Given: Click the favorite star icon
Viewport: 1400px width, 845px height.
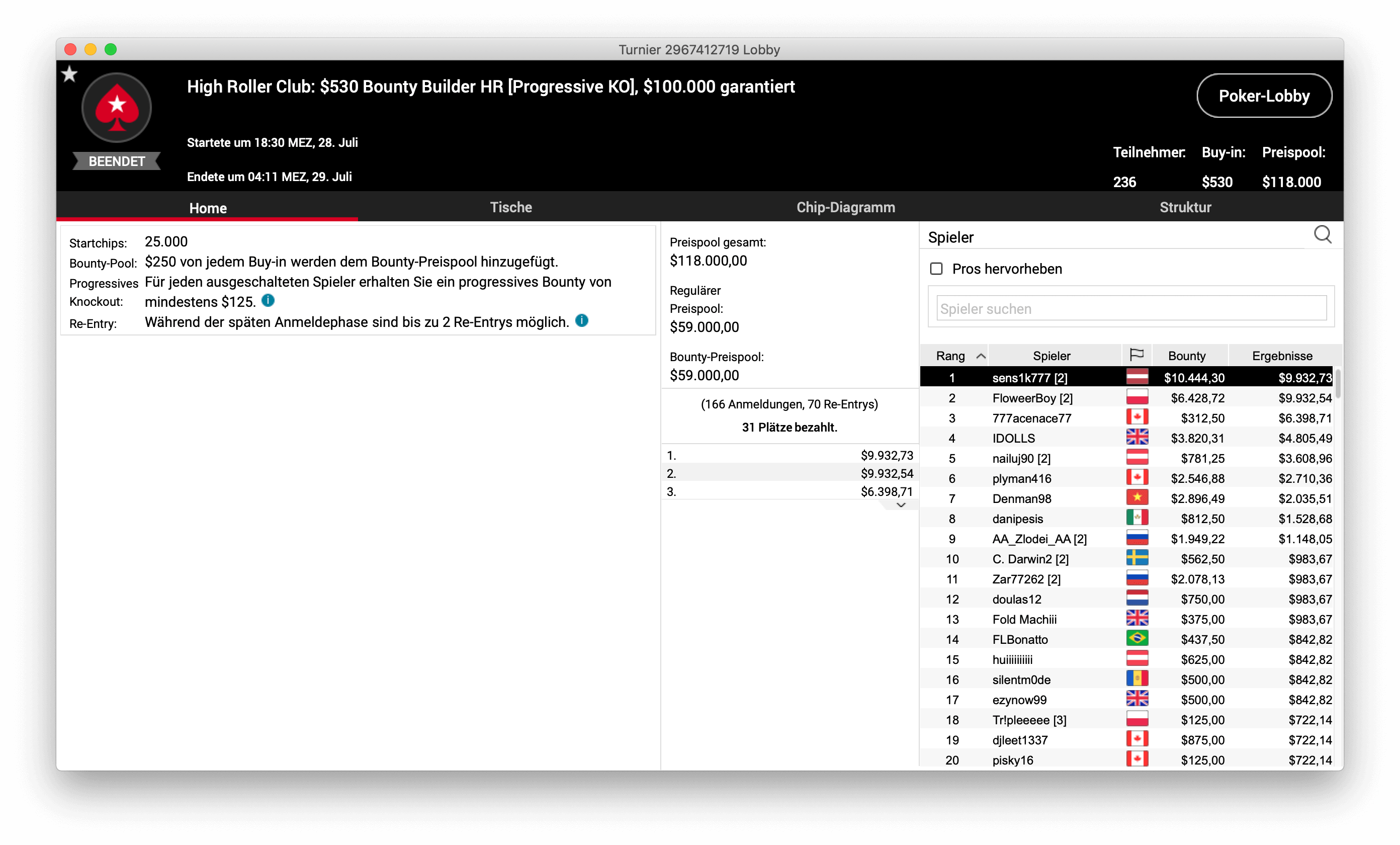Looking at the screenshot, I should [x=69, y=74].
